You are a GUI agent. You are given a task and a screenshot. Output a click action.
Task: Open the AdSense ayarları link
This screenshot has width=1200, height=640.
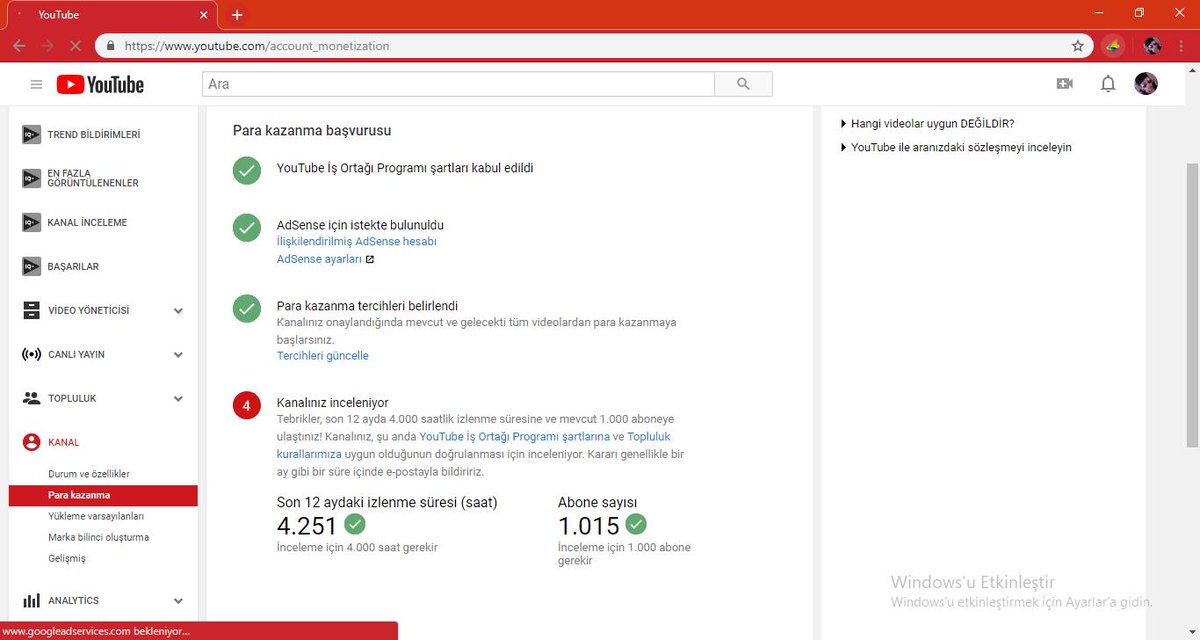tap(319, 259)
